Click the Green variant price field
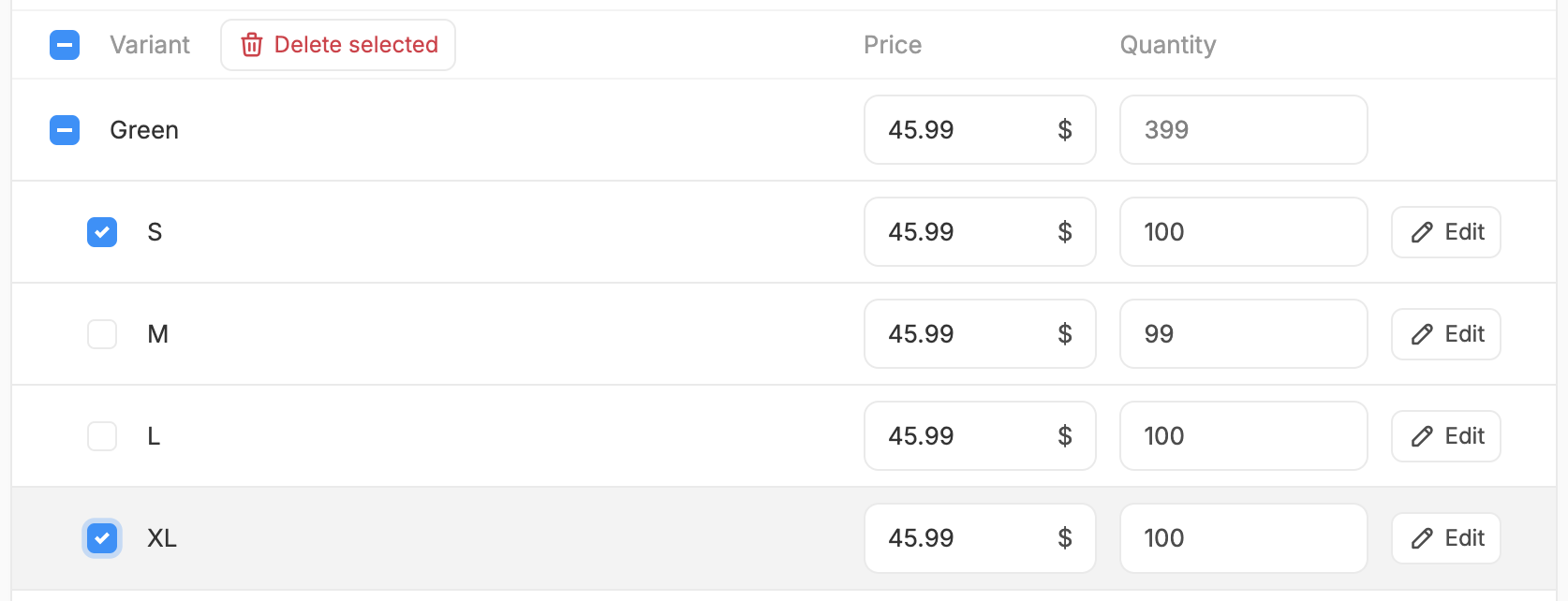The width and height of the screenshot is (1568, 601). click(x=965, y=130)
